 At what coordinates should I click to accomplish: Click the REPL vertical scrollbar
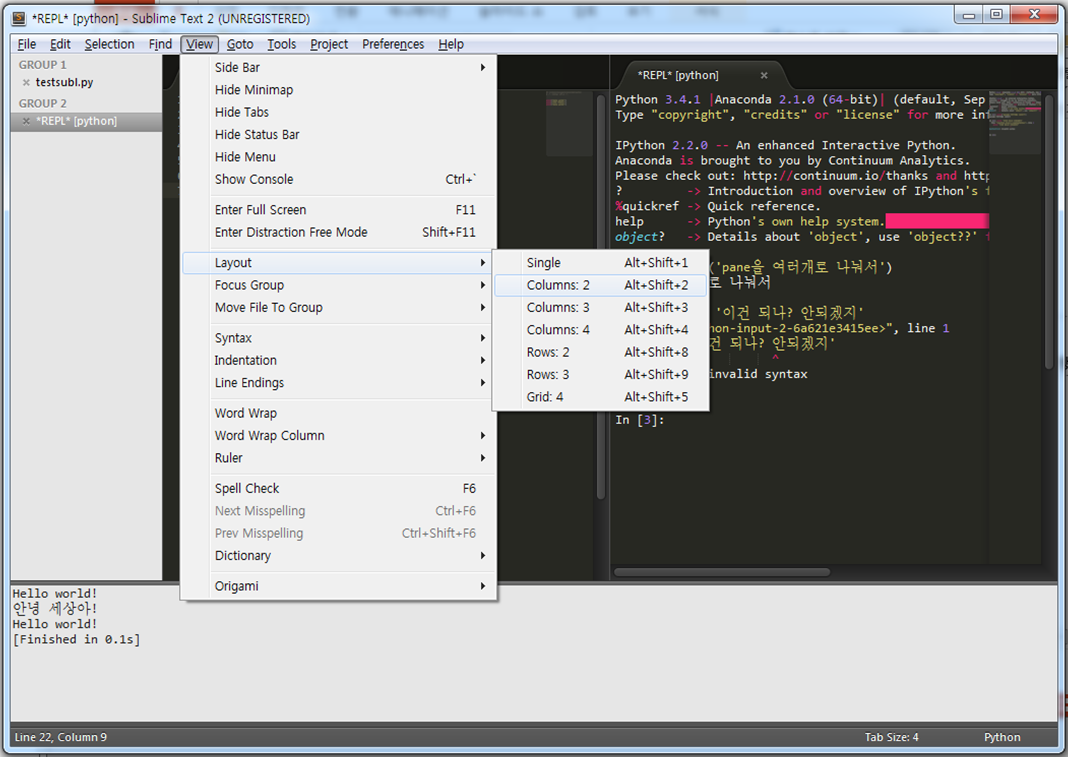[1050, 232]
